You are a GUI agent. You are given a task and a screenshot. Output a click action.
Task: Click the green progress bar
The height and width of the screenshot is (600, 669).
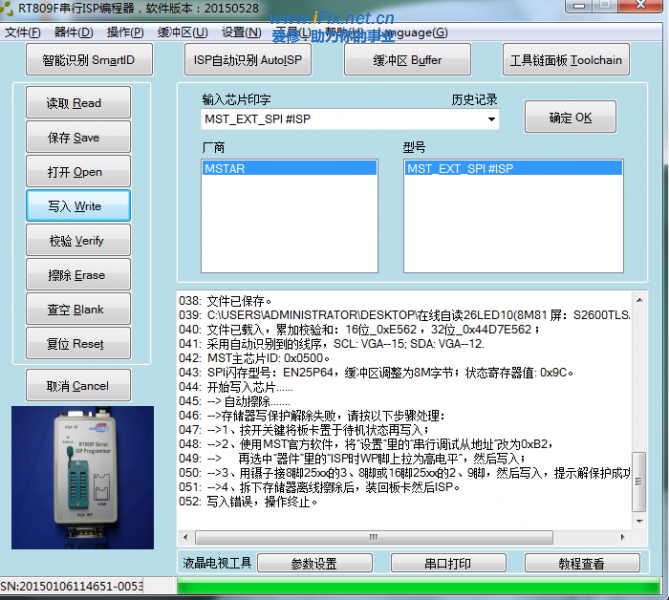[x=419, y=585]
